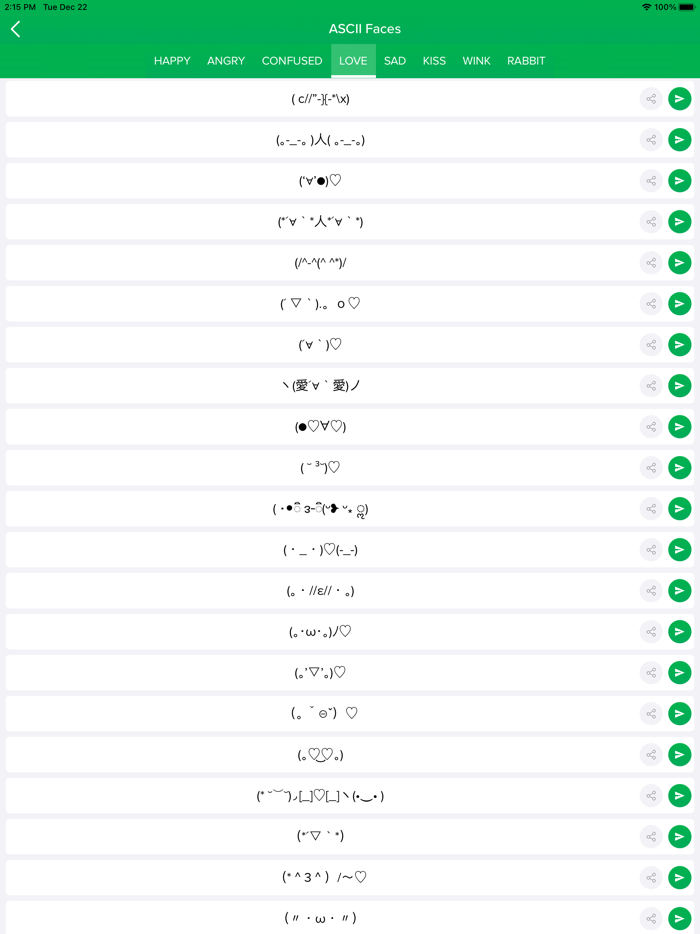The width and height of the screenshot is (700, 934).
Task: Switch to the HAPPY tab
Action: click(172, 61)
